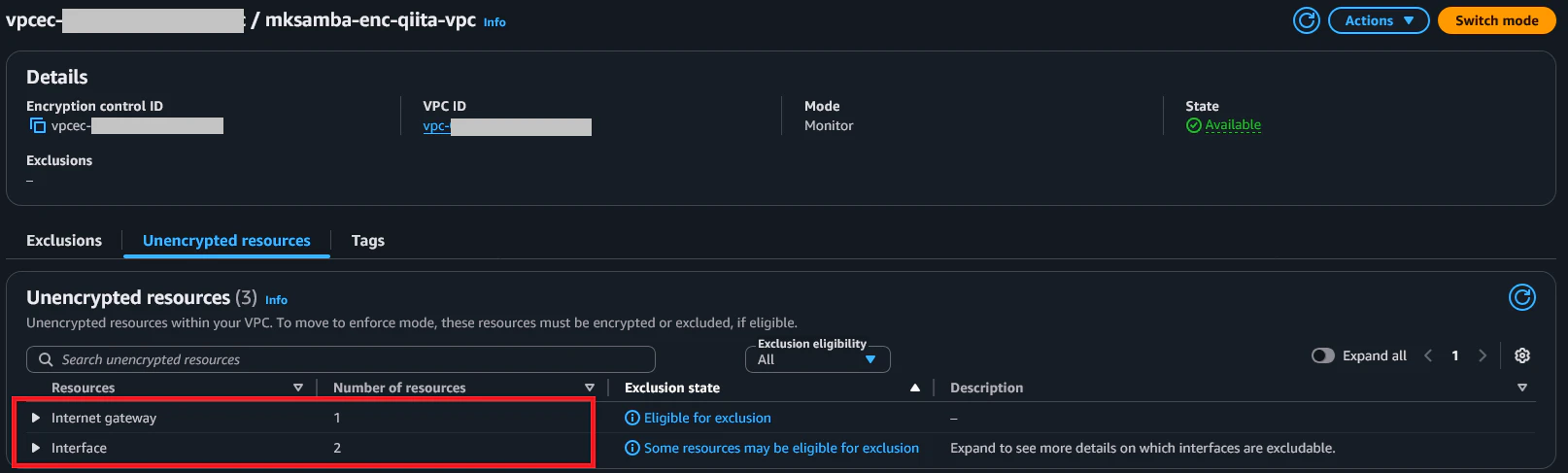Go to previous page arrow in pagination

pos(1428,355)
